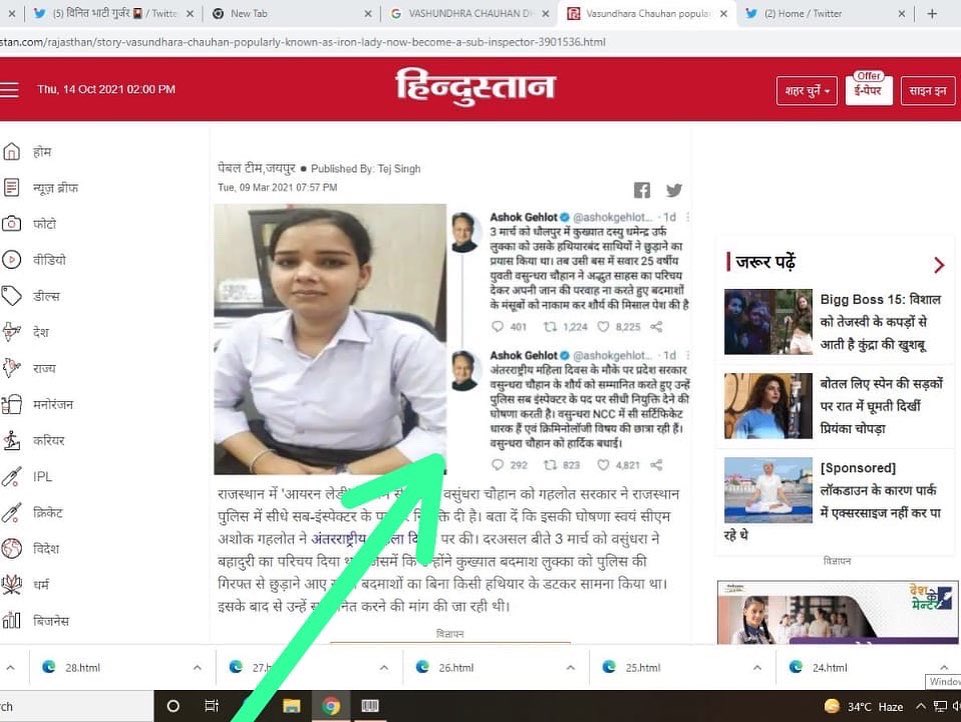Open IPL section bat icon
This screenshot has width=961, height=722.
12,476
